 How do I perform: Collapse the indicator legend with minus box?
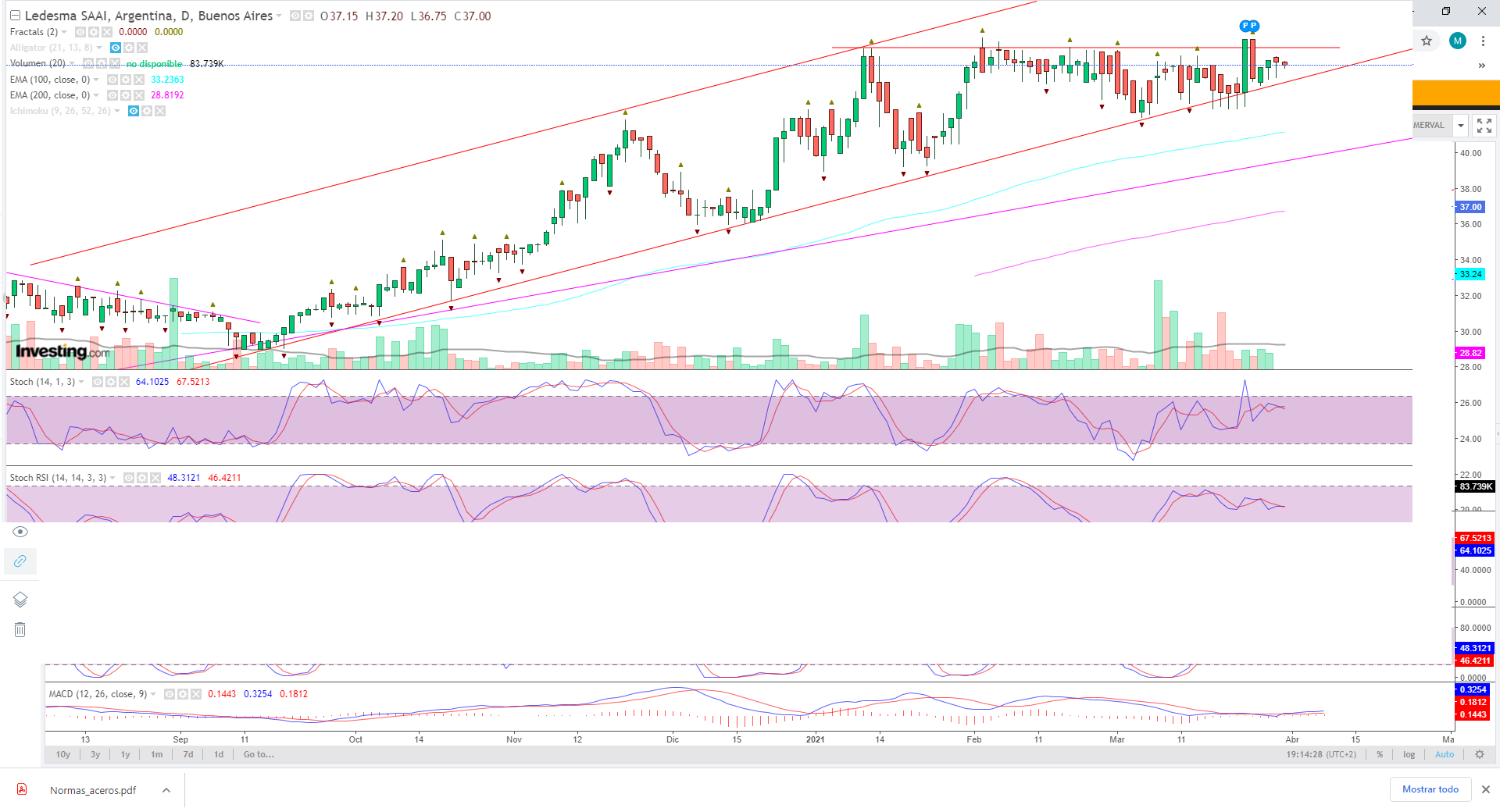point(15,16)
